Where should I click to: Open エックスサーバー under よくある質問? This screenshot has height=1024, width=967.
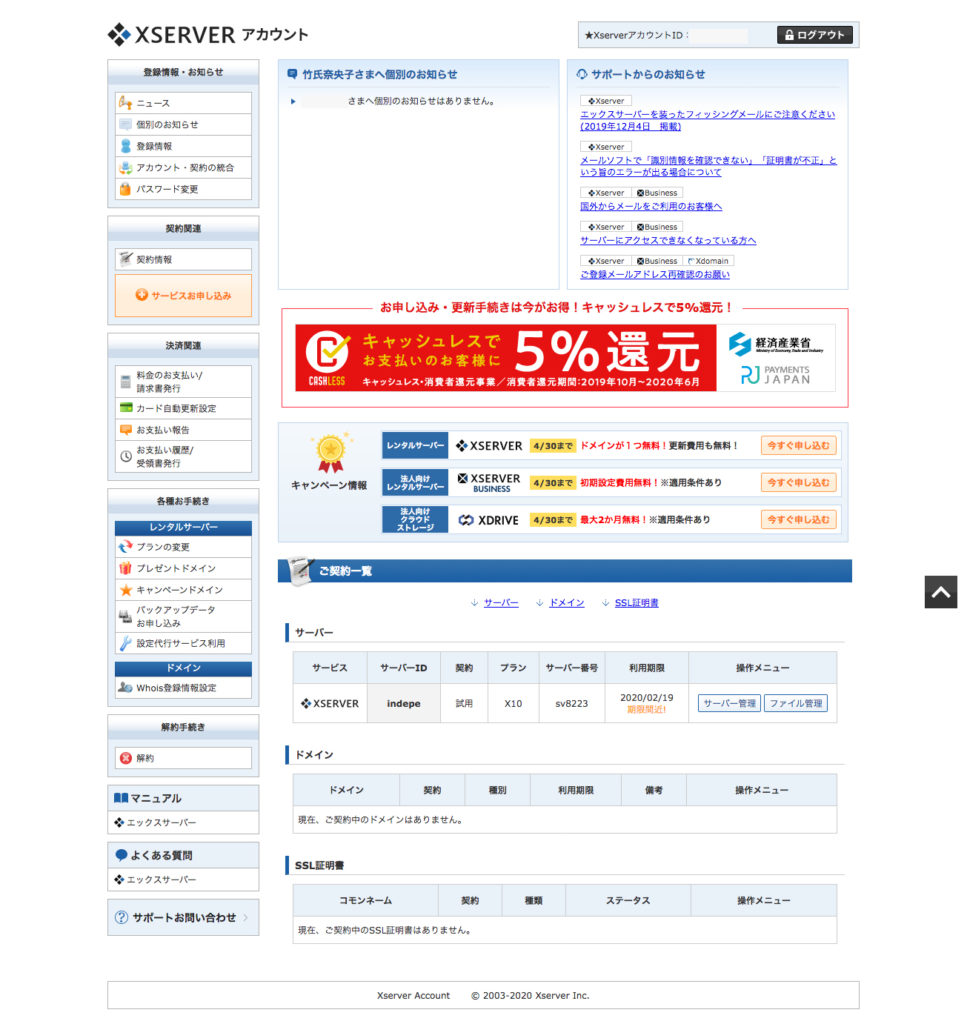(183, 879)
